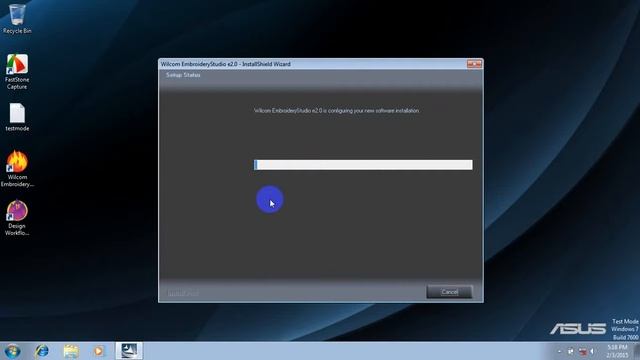Image resolution: width=640 pixels, height=360 pixels.
Task: Click the network tray icon with red mark
Action: click(x=582, y=351)
